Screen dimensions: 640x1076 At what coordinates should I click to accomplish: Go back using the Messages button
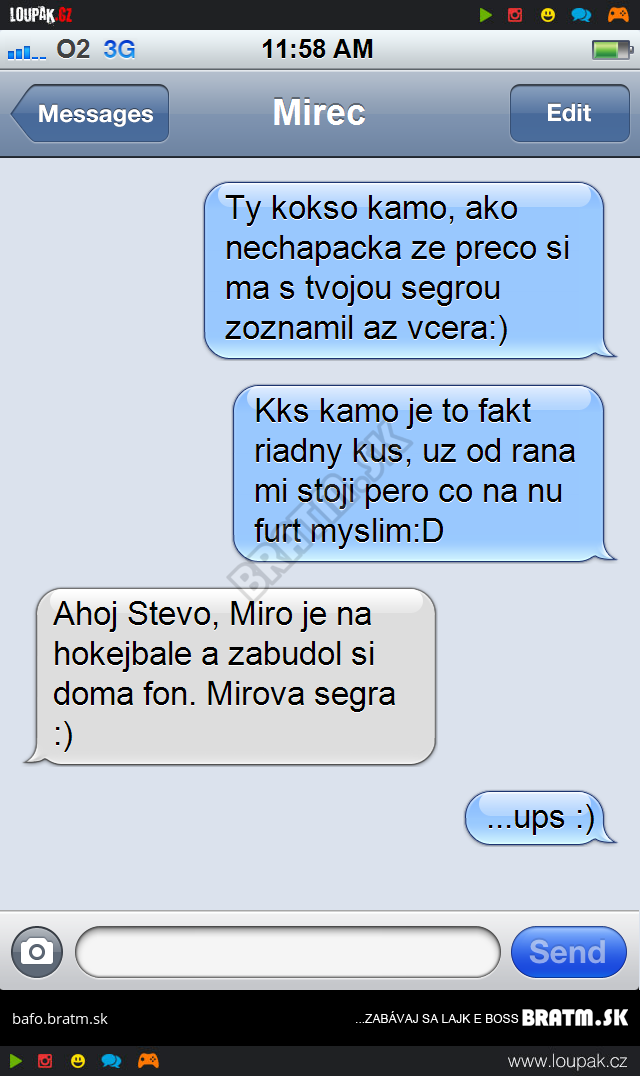pyautogui.click(x=90, y=113)
